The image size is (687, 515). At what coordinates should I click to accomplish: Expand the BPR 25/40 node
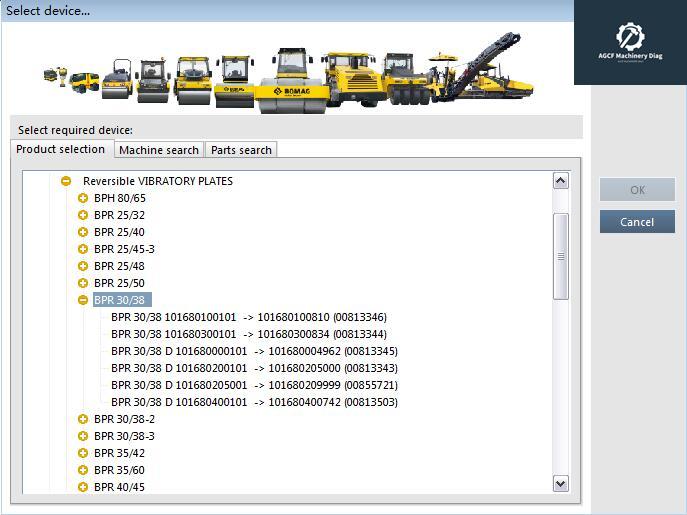[83, 232]
